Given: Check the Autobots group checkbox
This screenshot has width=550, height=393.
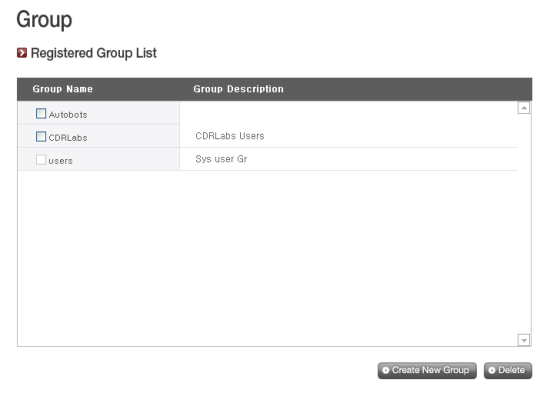Looking at the screenshot, I should pos(41,113).
